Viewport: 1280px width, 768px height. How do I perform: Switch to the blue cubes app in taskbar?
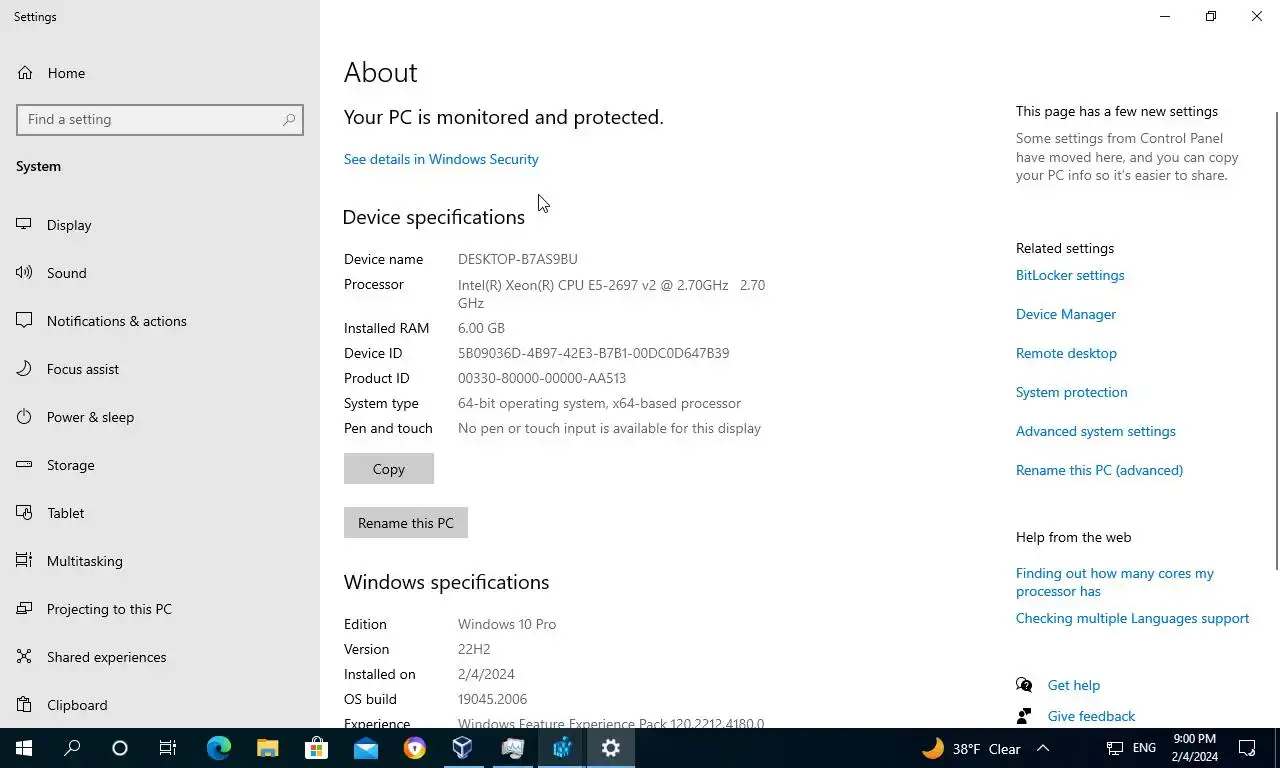pyautogui.click(x=561, y=748)
